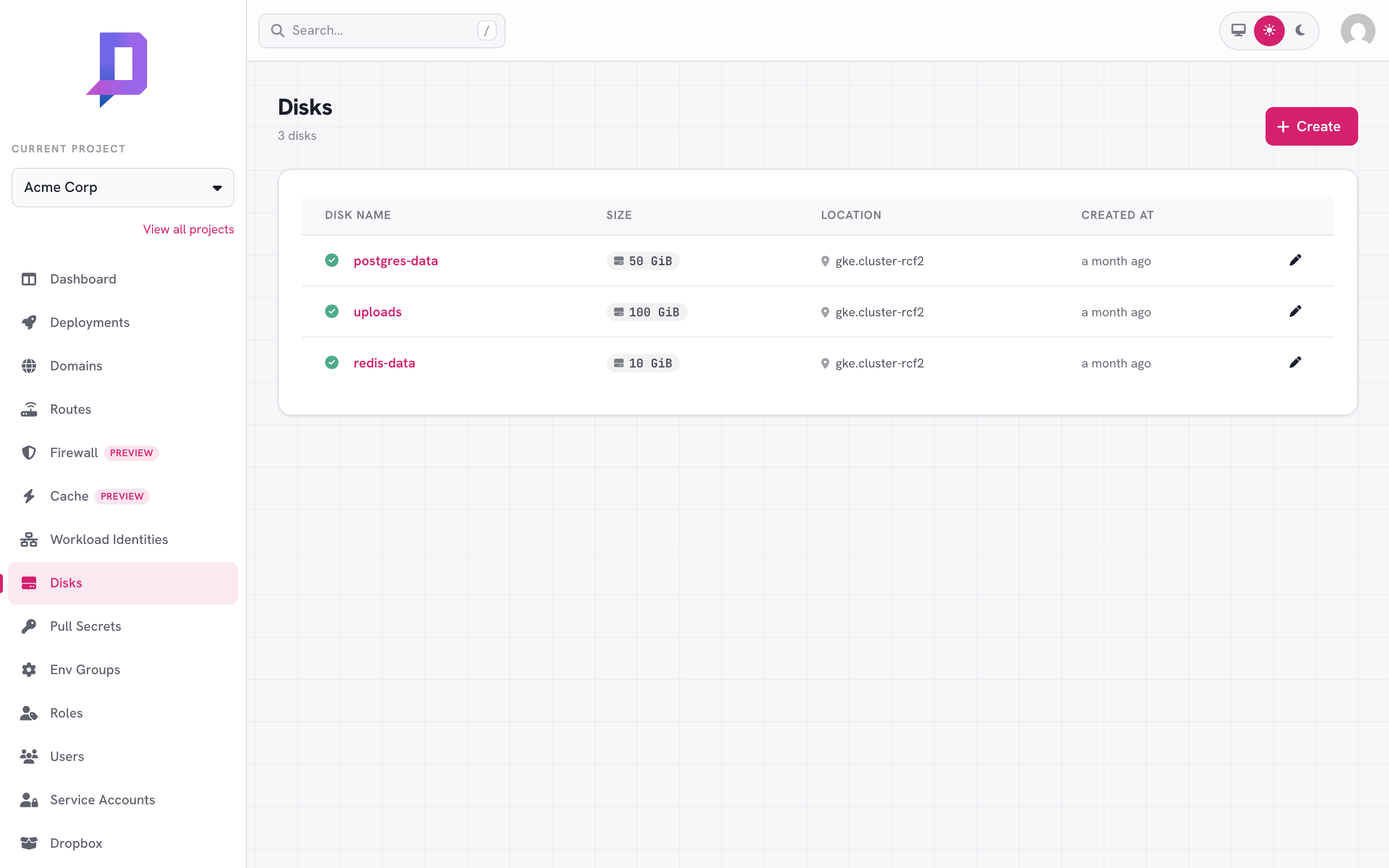1389x868 pixels.
Task: Open the postgres-data disk link
Action: (395, 261)
